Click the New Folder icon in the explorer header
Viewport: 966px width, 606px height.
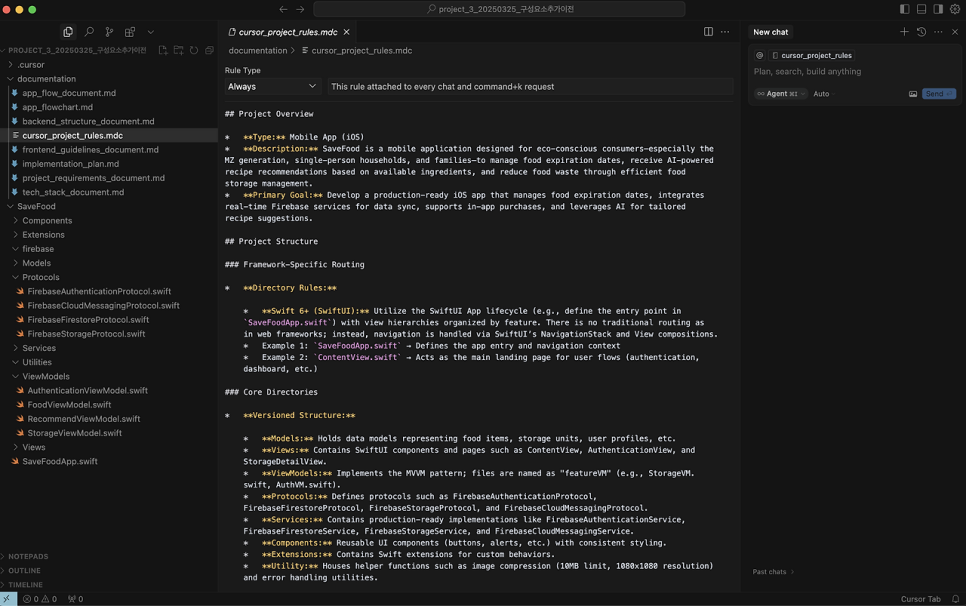[x=179, y=50]
